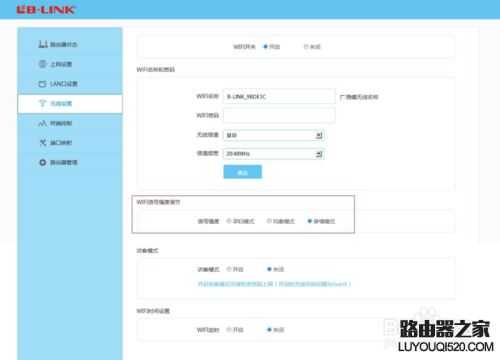Screen dimensions: 500x360
Task: Tick the hide wireless name checkbox
Action: (342, 97)
